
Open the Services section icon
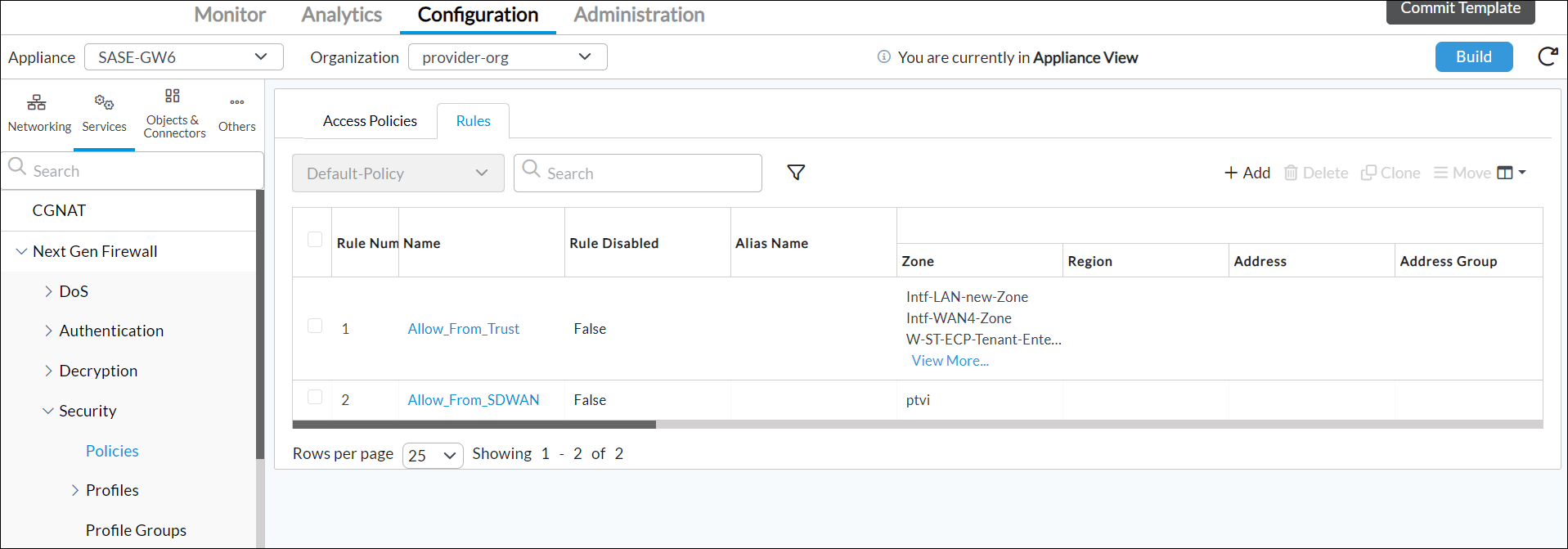pos(104,102)
